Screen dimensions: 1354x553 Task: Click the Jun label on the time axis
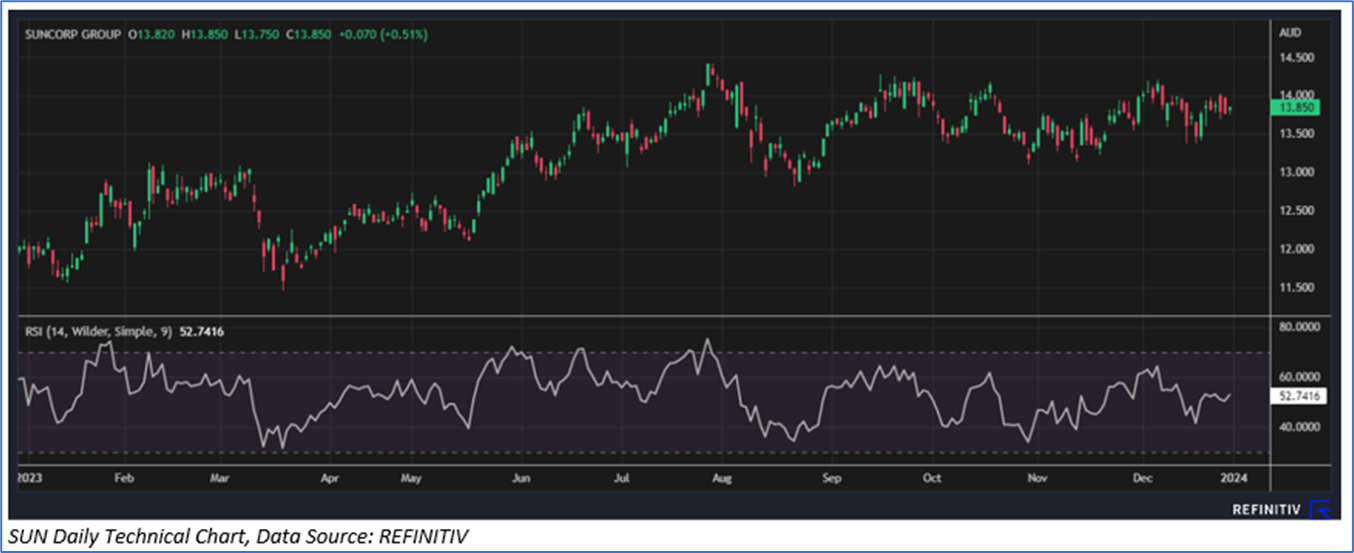point(521,479)
